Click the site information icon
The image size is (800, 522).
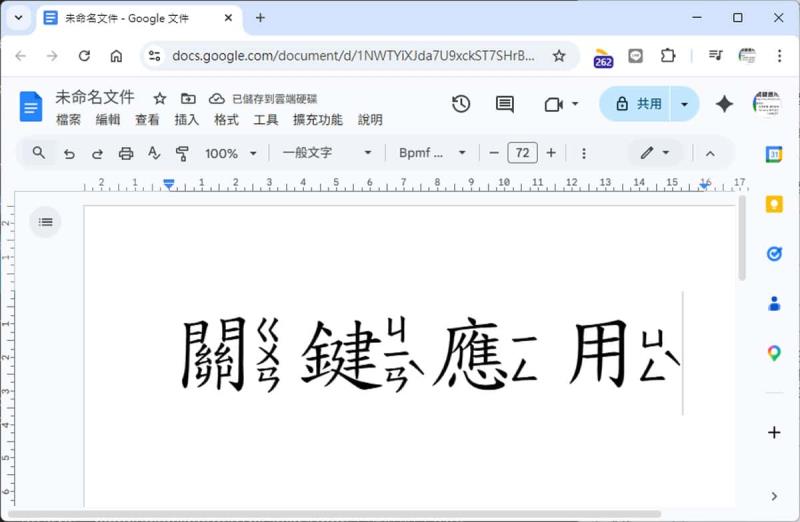pos(154,56)
